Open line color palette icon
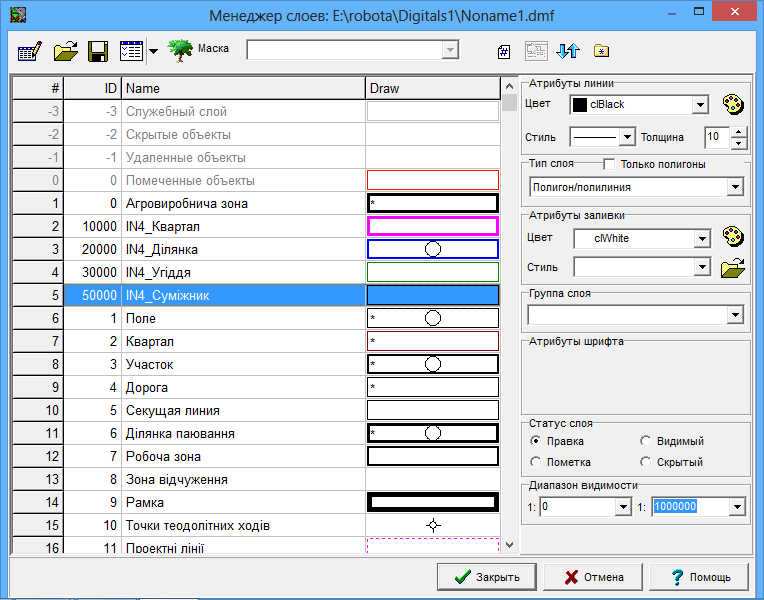Screen dimensions: 764x600 click(x=733, y=104)
